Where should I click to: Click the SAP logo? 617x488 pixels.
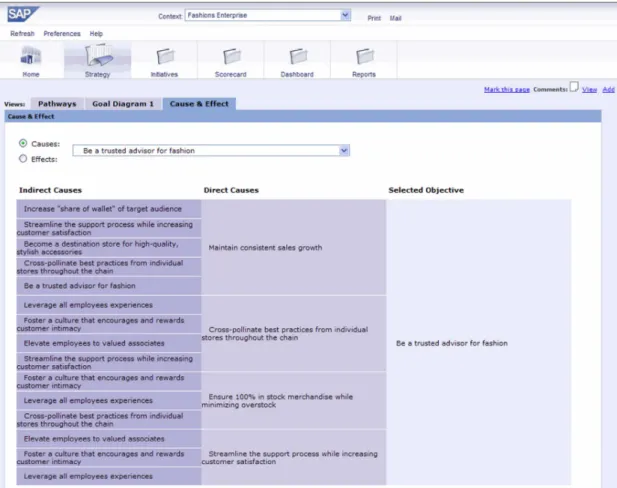pos(22,15)
